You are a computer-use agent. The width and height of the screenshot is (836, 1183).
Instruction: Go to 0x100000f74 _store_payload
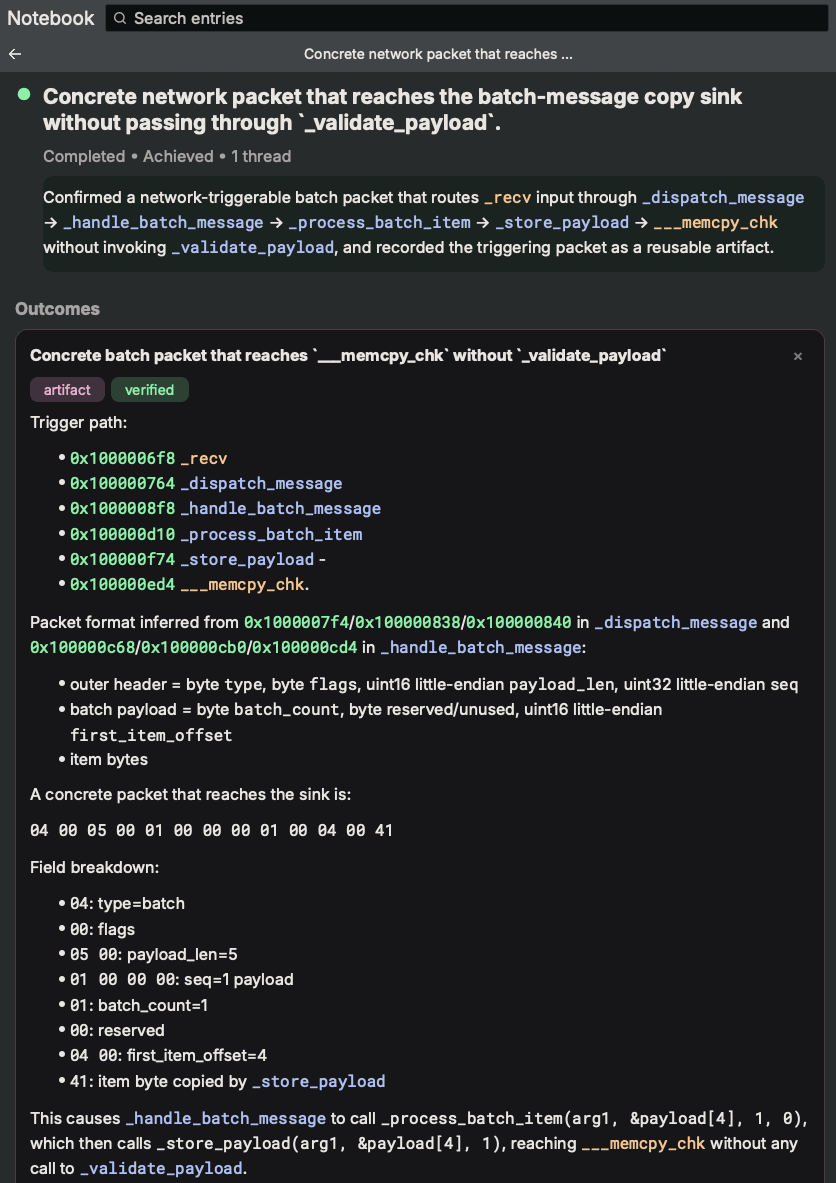point(192,559)
